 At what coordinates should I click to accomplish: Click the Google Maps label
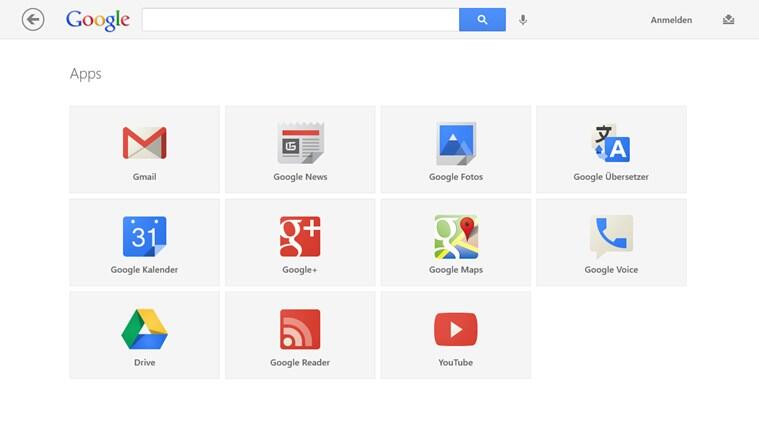[456, 270]
